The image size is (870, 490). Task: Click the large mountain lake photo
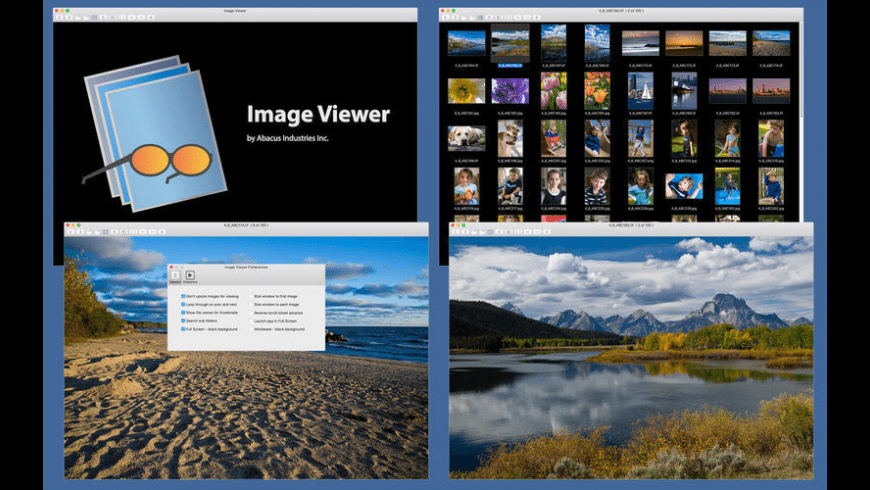[631, 357]
